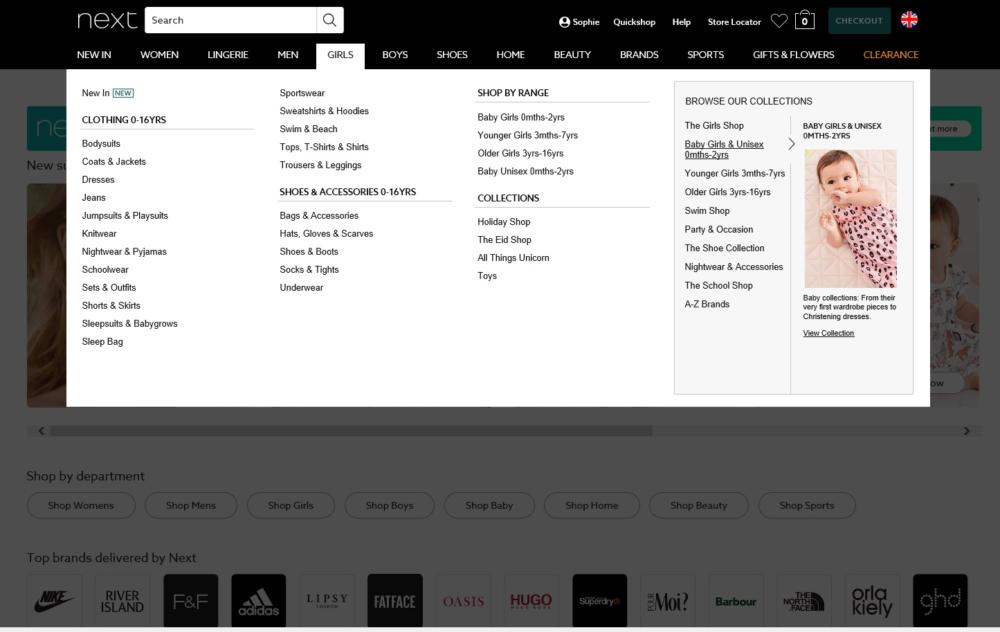Open the favourites heart icon
The image size is (1000, 632).
779,21
